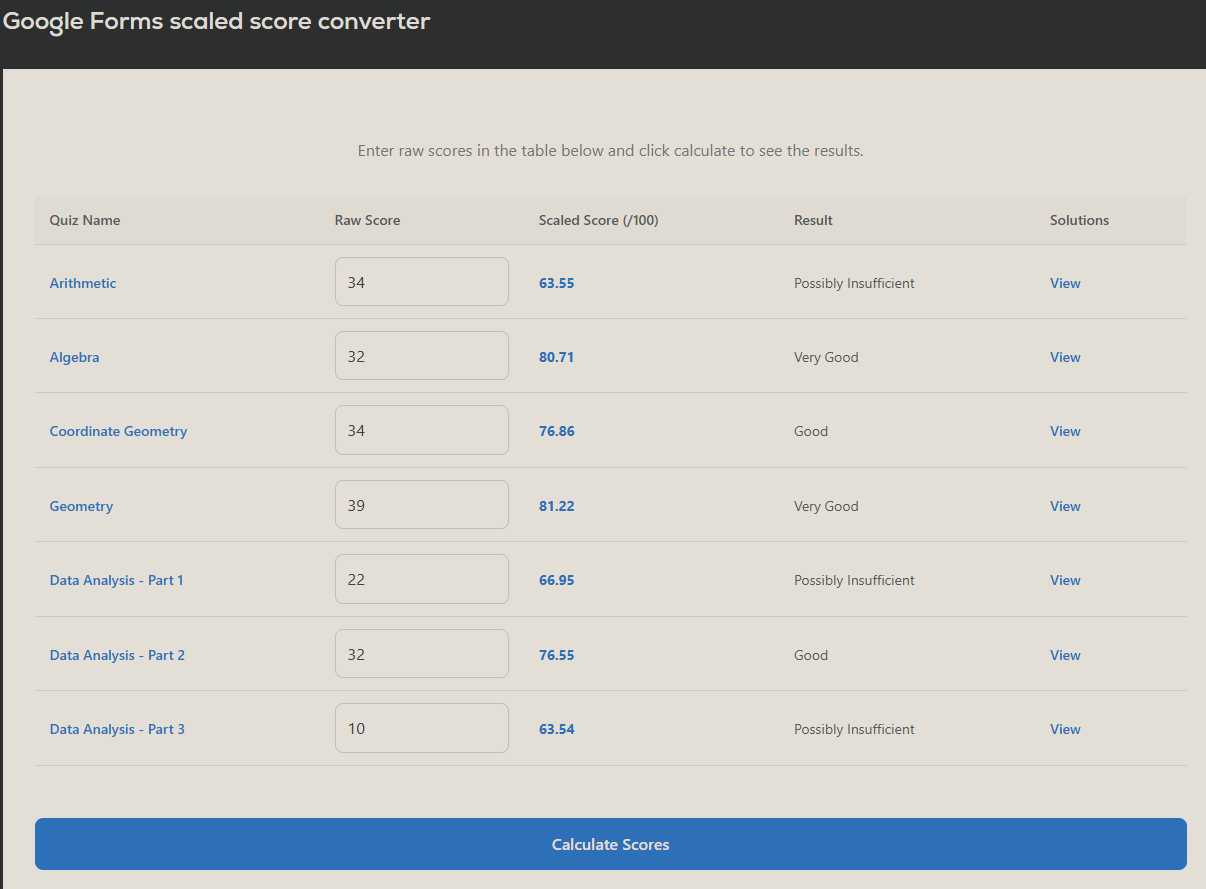Open Data Analysis - Part 2 link

[117, 655]
